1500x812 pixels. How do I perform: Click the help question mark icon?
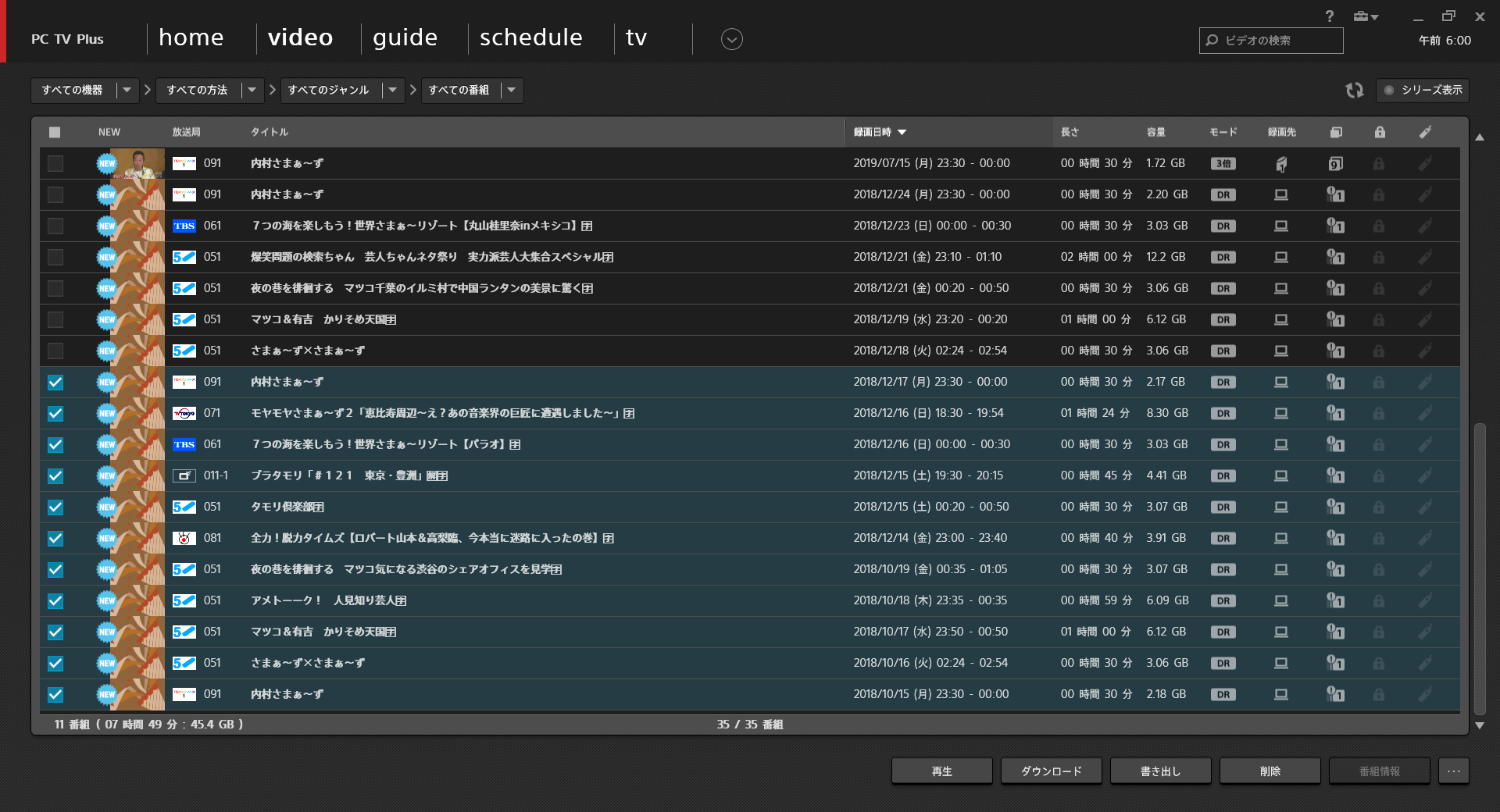point(1330,16)
